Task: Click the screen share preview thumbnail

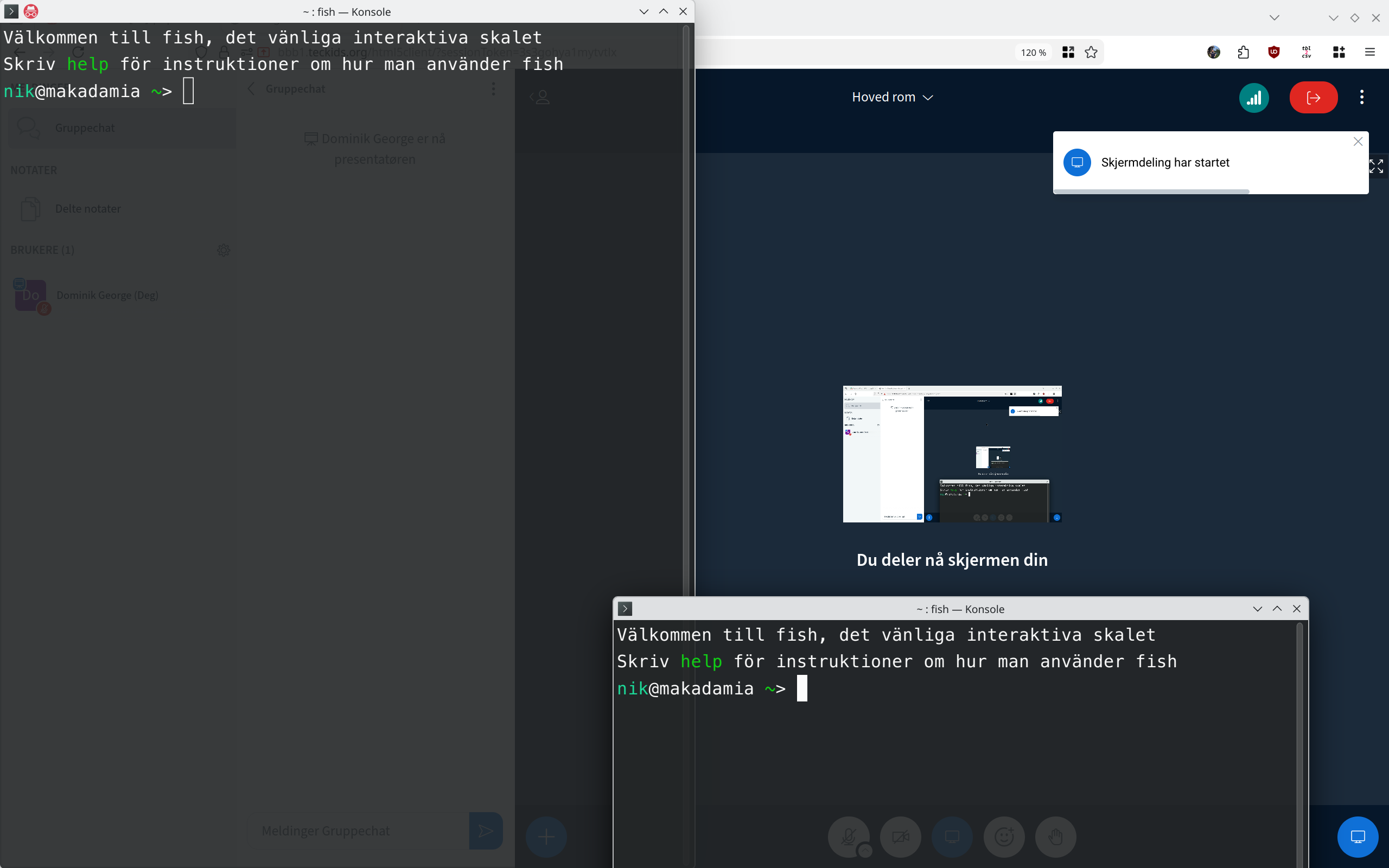Action: [952, 454]
